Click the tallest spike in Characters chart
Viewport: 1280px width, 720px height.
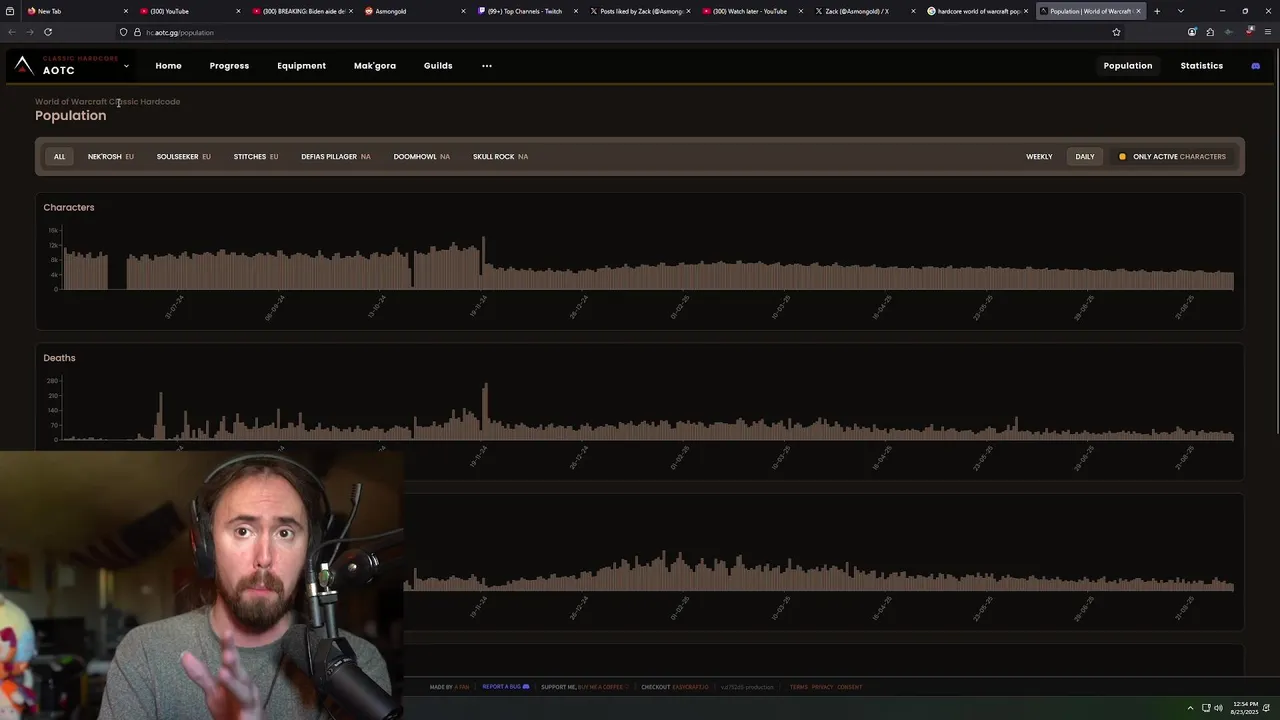[484, 263]
